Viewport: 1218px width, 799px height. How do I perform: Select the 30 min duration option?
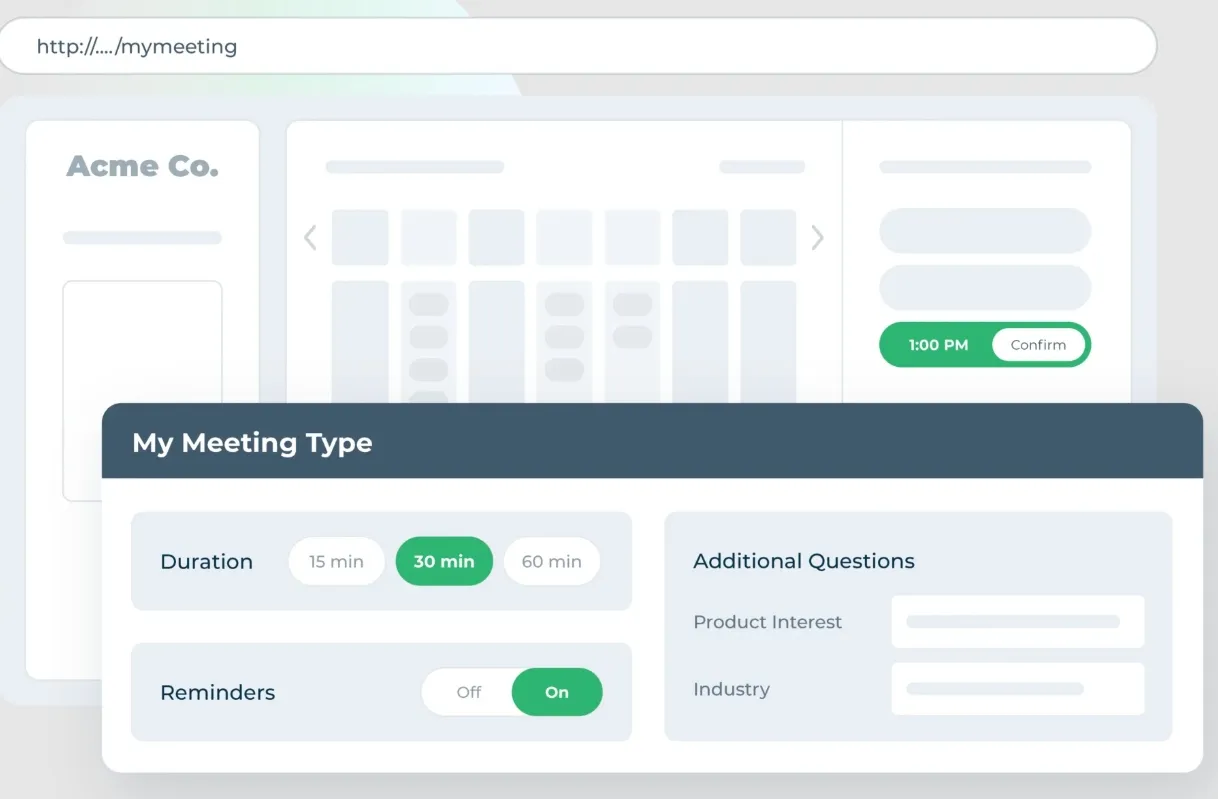pyautogui.click(x=444, y=562)
